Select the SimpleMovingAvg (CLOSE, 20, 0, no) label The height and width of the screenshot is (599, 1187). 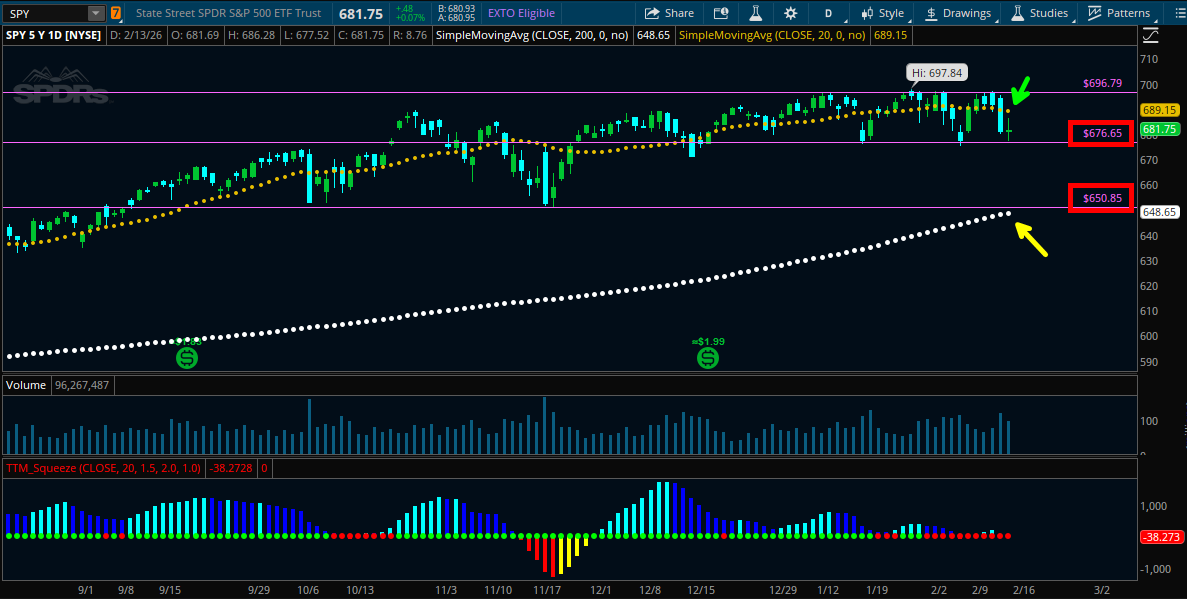pyautogui.click(x=774, y=35)
